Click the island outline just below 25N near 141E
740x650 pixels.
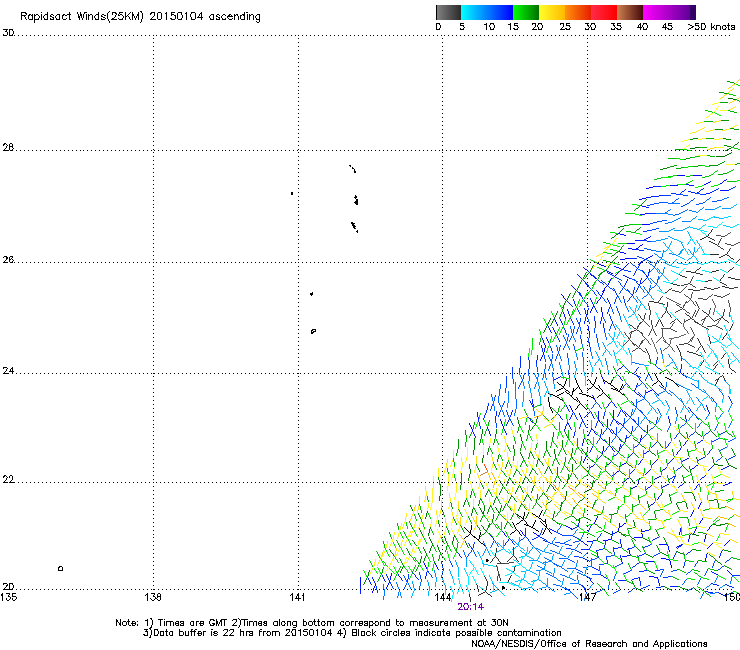point(313,331)
